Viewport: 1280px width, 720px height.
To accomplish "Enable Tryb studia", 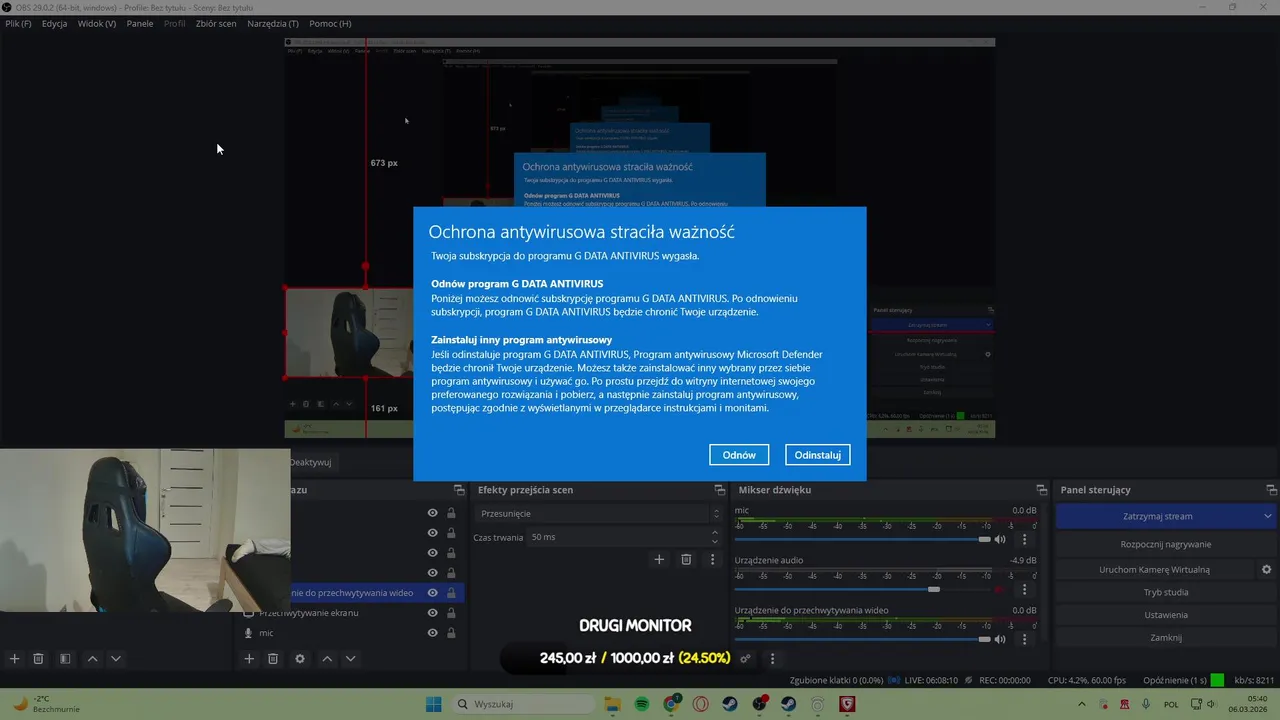I will (x=1166, y=592).
